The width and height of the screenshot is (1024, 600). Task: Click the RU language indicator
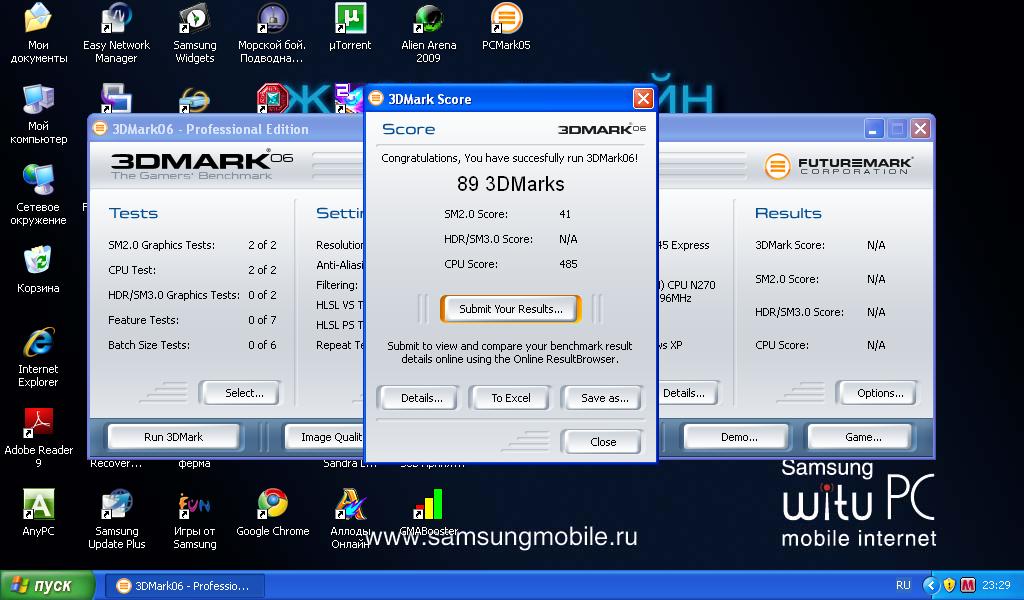903,585
